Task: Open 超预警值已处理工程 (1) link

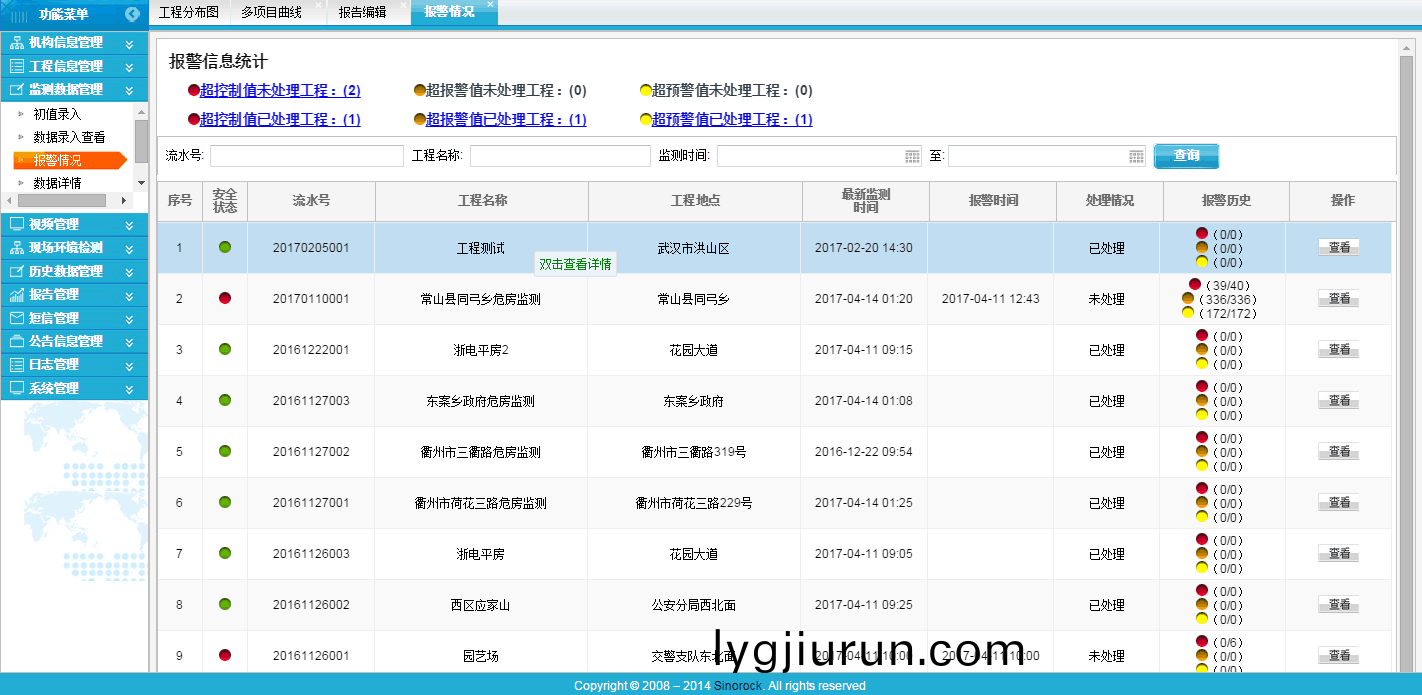Action: (732, 120)
